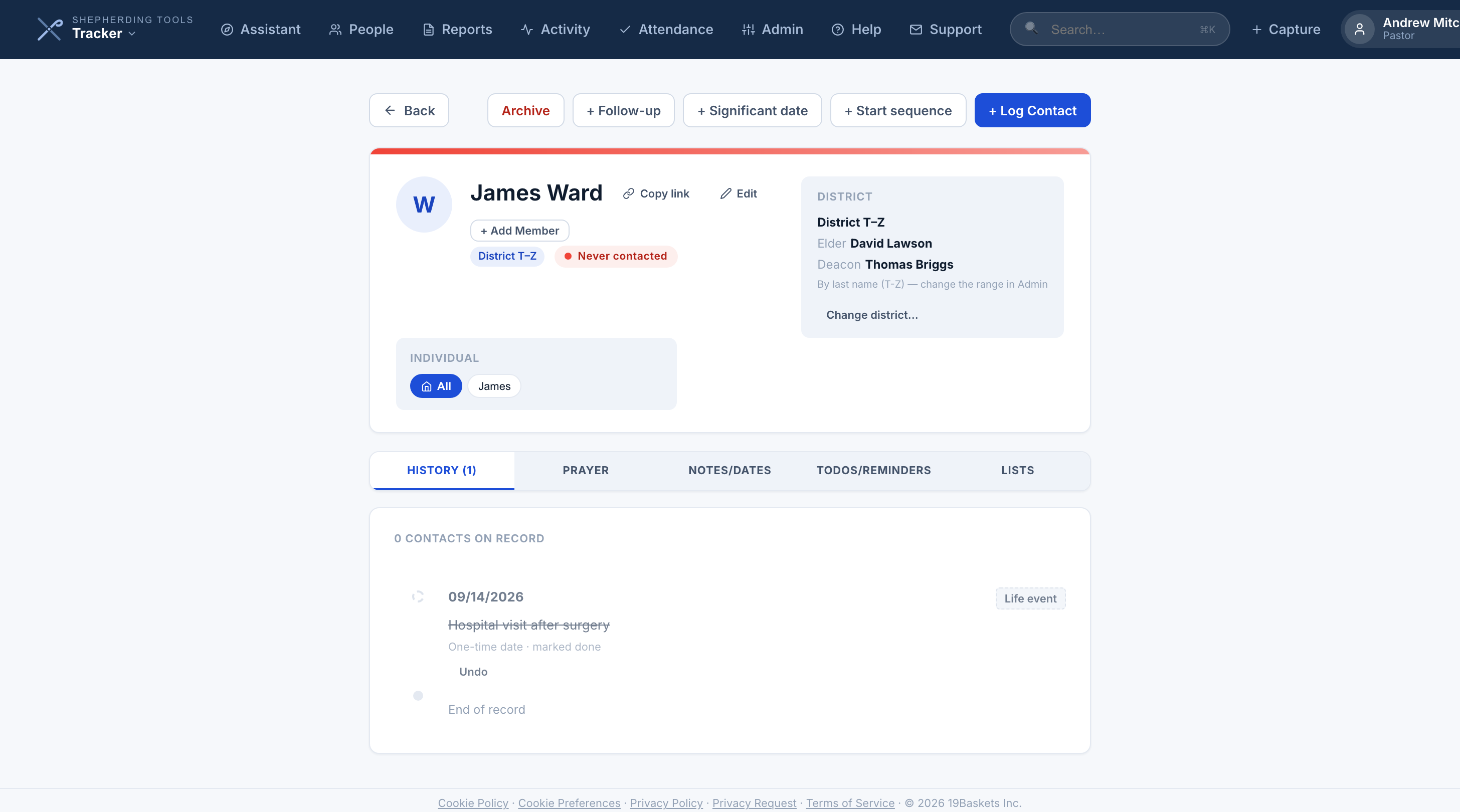Viewport: 1460px width, 812px height.
Task: Open the Lists tab
Action: (1017, 470)
